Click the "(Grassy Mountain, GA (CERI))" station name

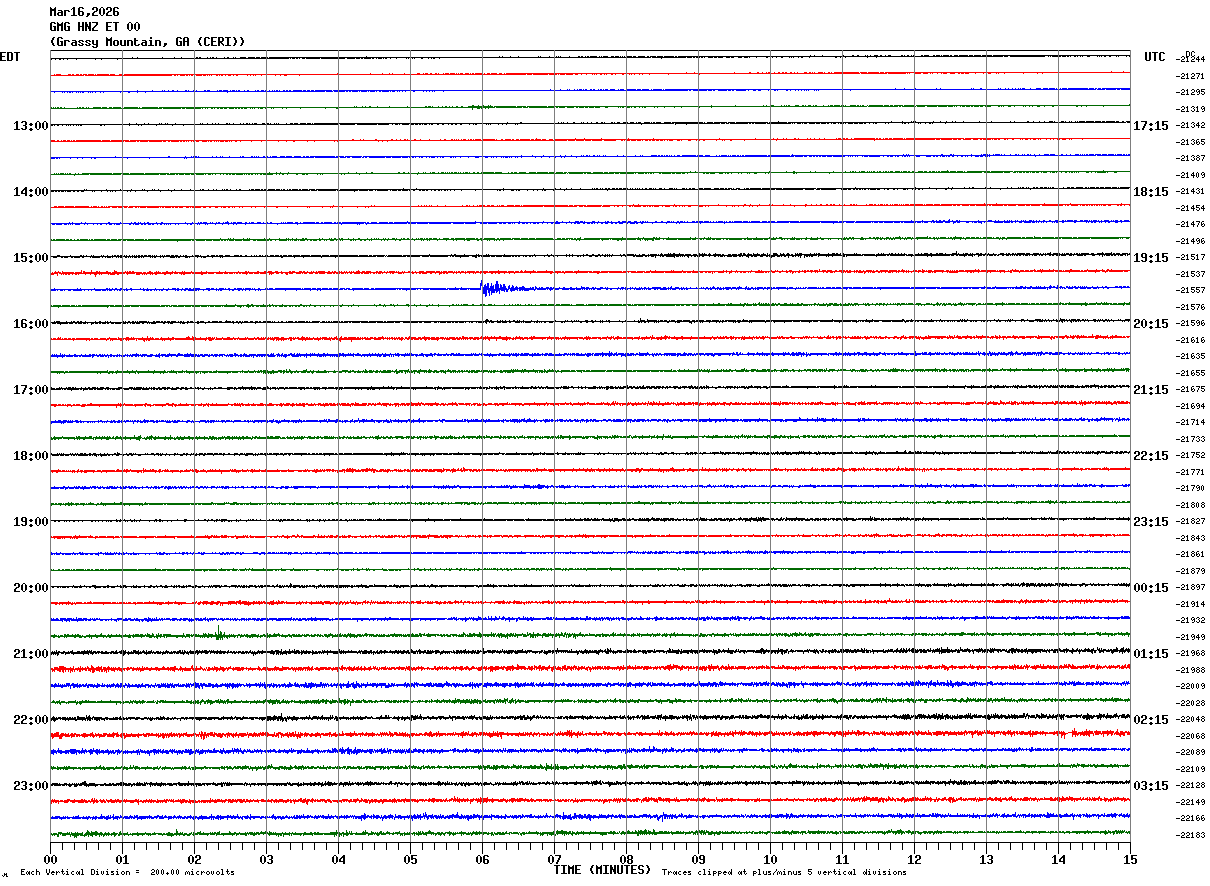pos(147,42)
